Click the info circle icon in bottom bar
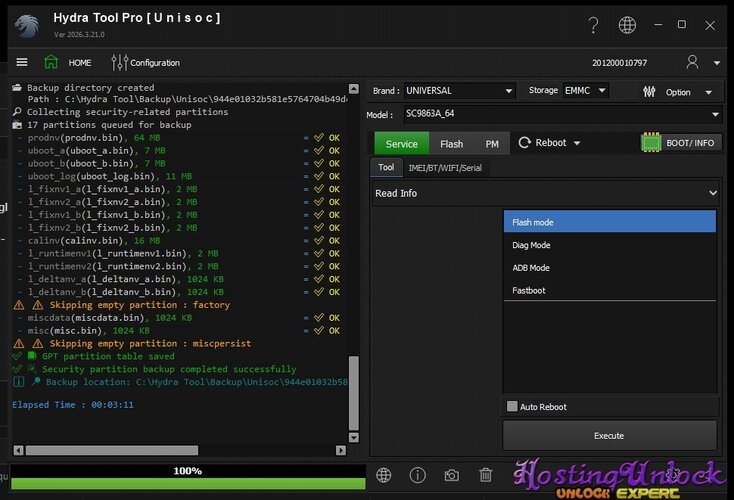Viewport: 734px width, 500px height. click(418, 475)
